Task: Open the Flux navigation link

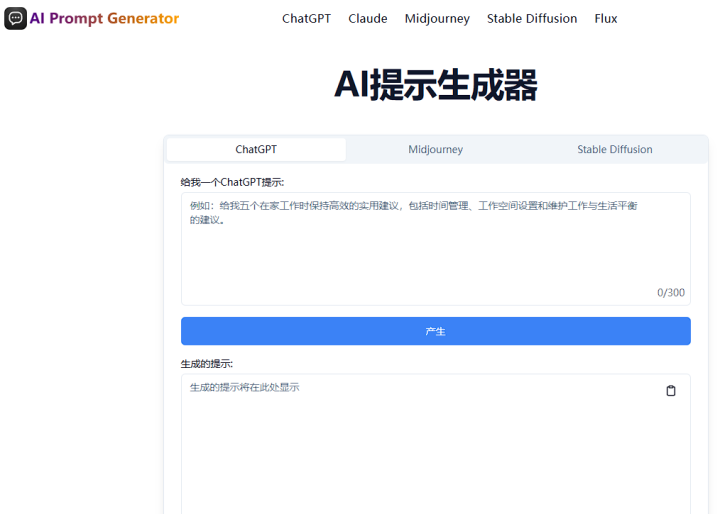Action: (605, 18)
